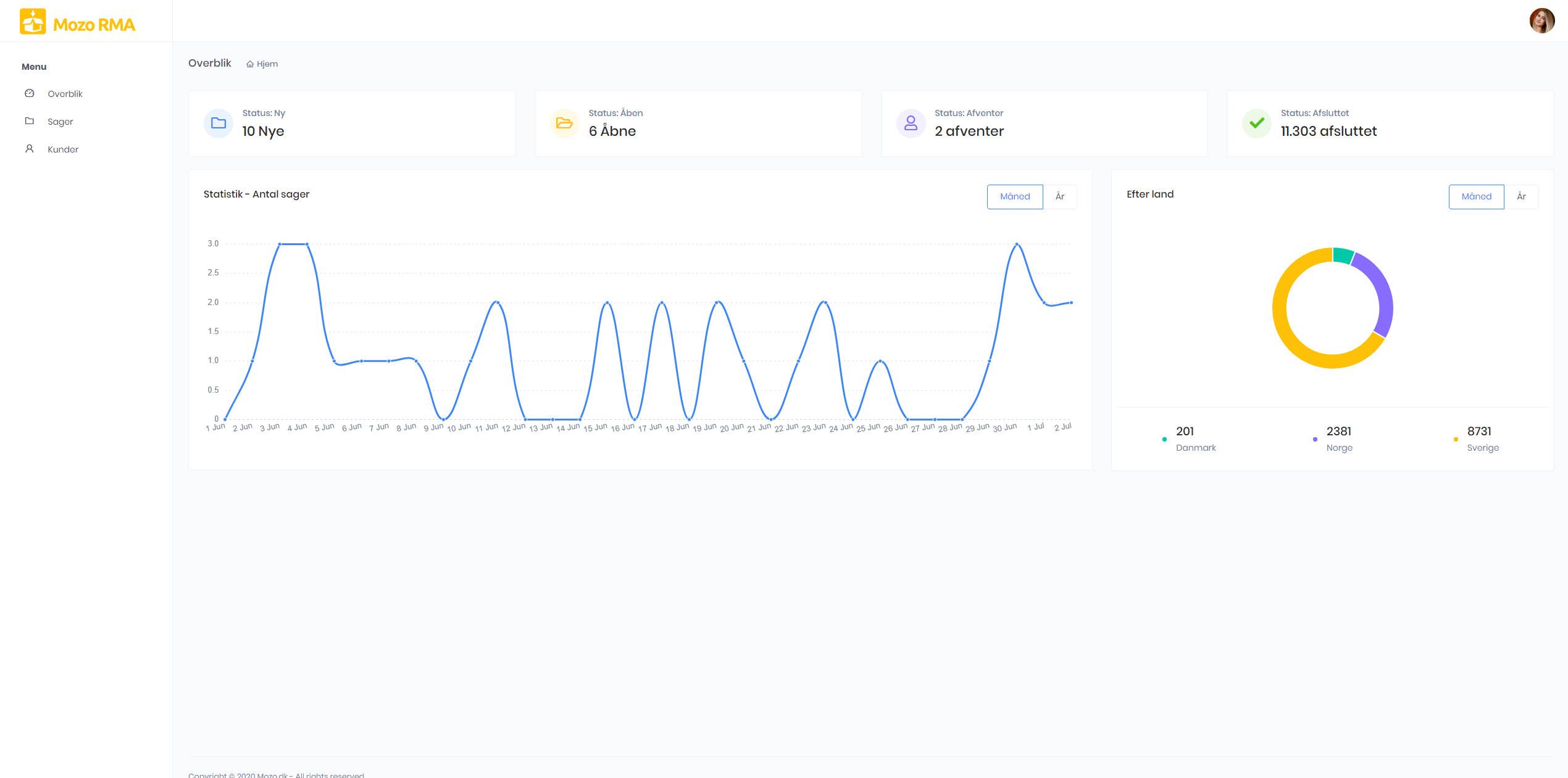Click the Mozo RMA logo icon
The width and height of the screenshot is (1568, 778).
[x=33, y=22]
